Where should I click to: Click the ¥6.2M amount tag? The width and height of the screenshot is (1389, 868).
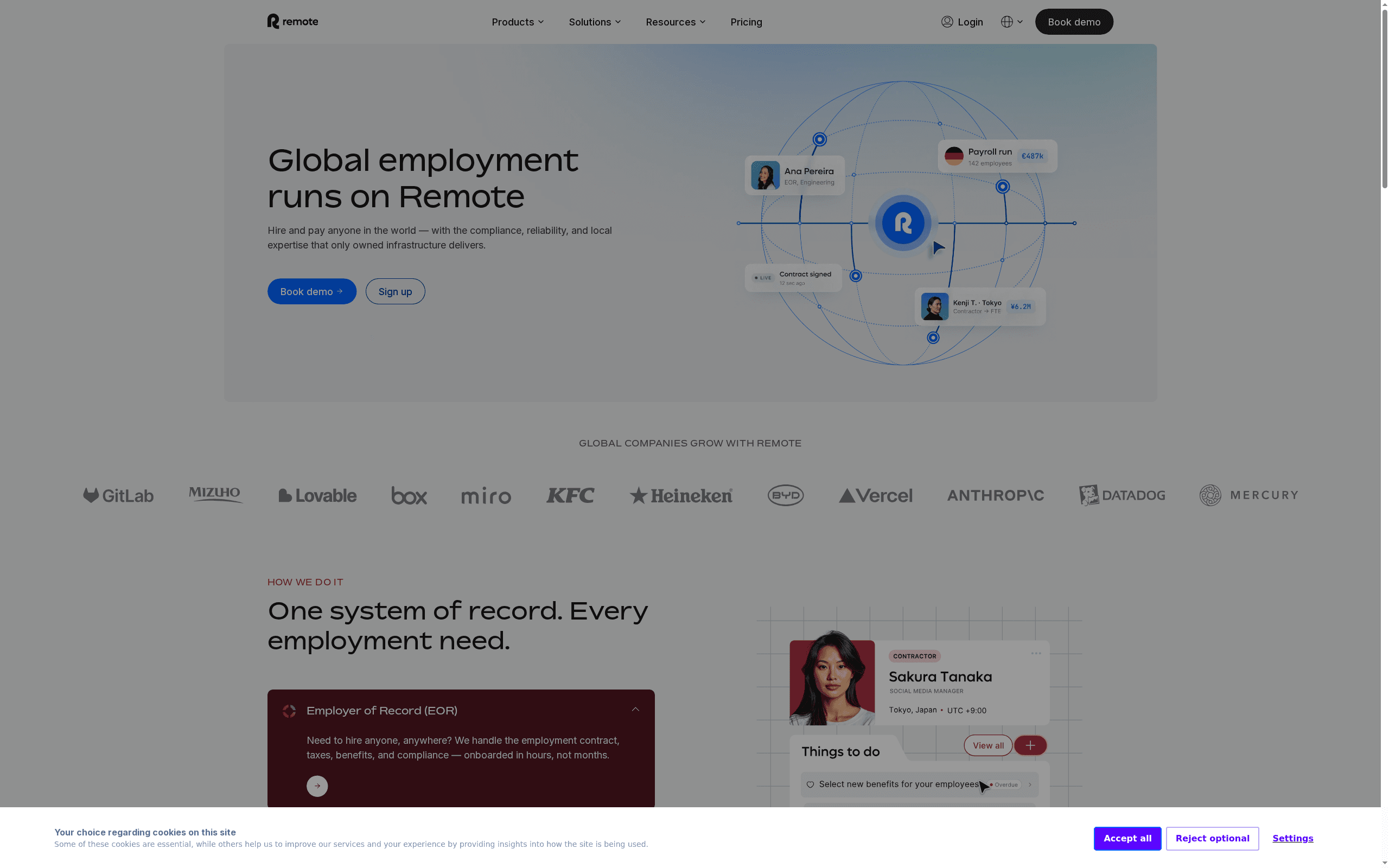click(x=1020, y=307)
